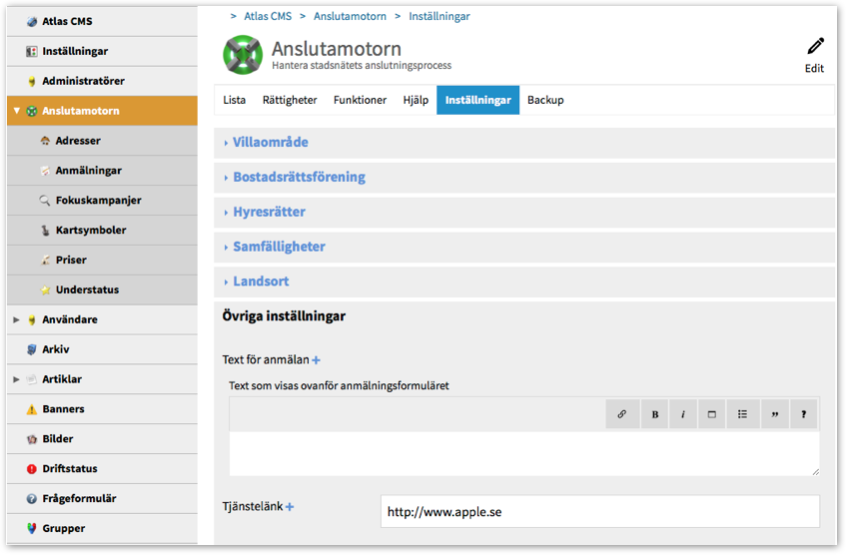Screen dimensions: 848x558
Task: Toggle italic formatting in the text editor
Action: (683, 414)
